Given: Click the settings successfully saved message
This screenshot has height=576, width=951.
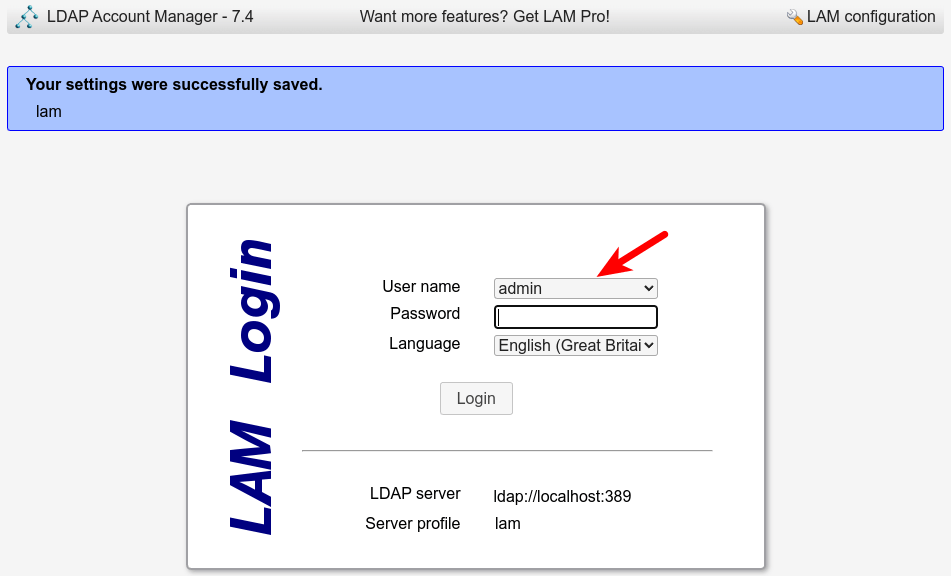Looking at the screenshot, I should tap(174, 84).
